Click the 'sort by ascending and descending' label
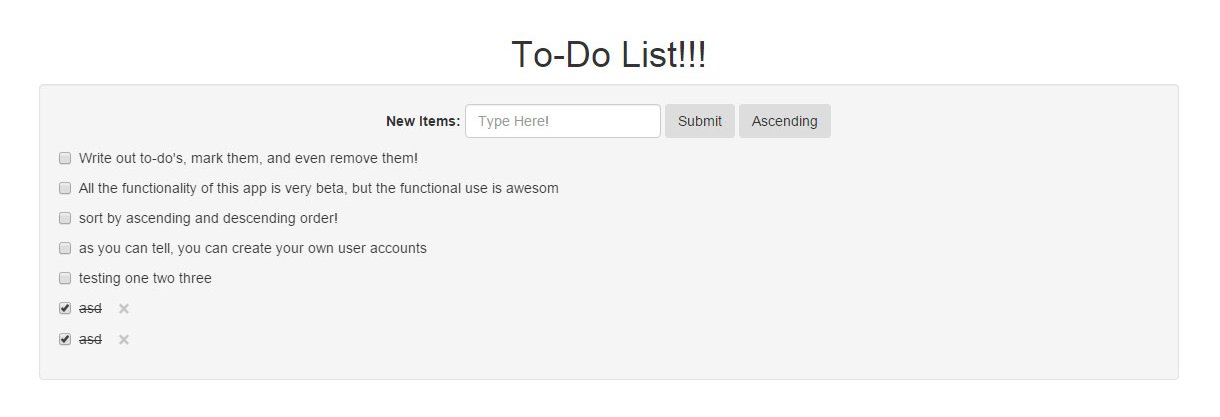1220x417 pixels. pos(208,218)
